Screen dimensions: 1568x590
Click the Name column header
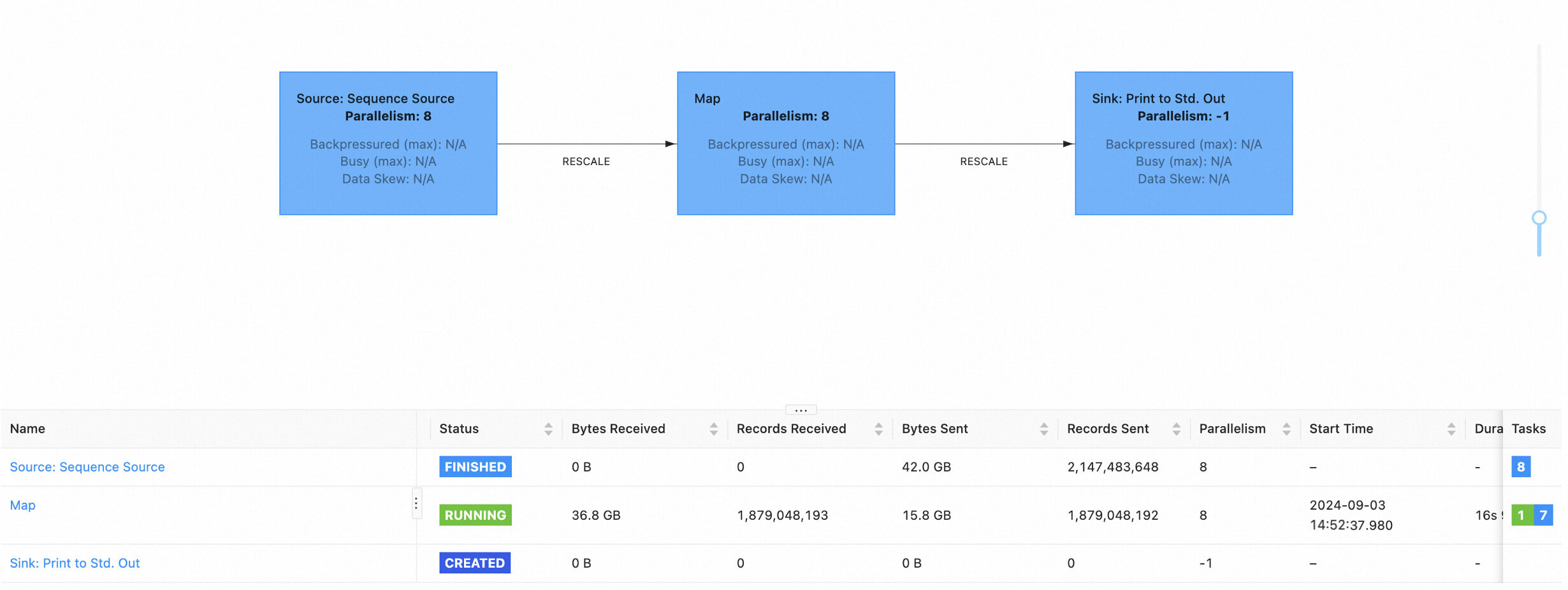tap(27, 429)
